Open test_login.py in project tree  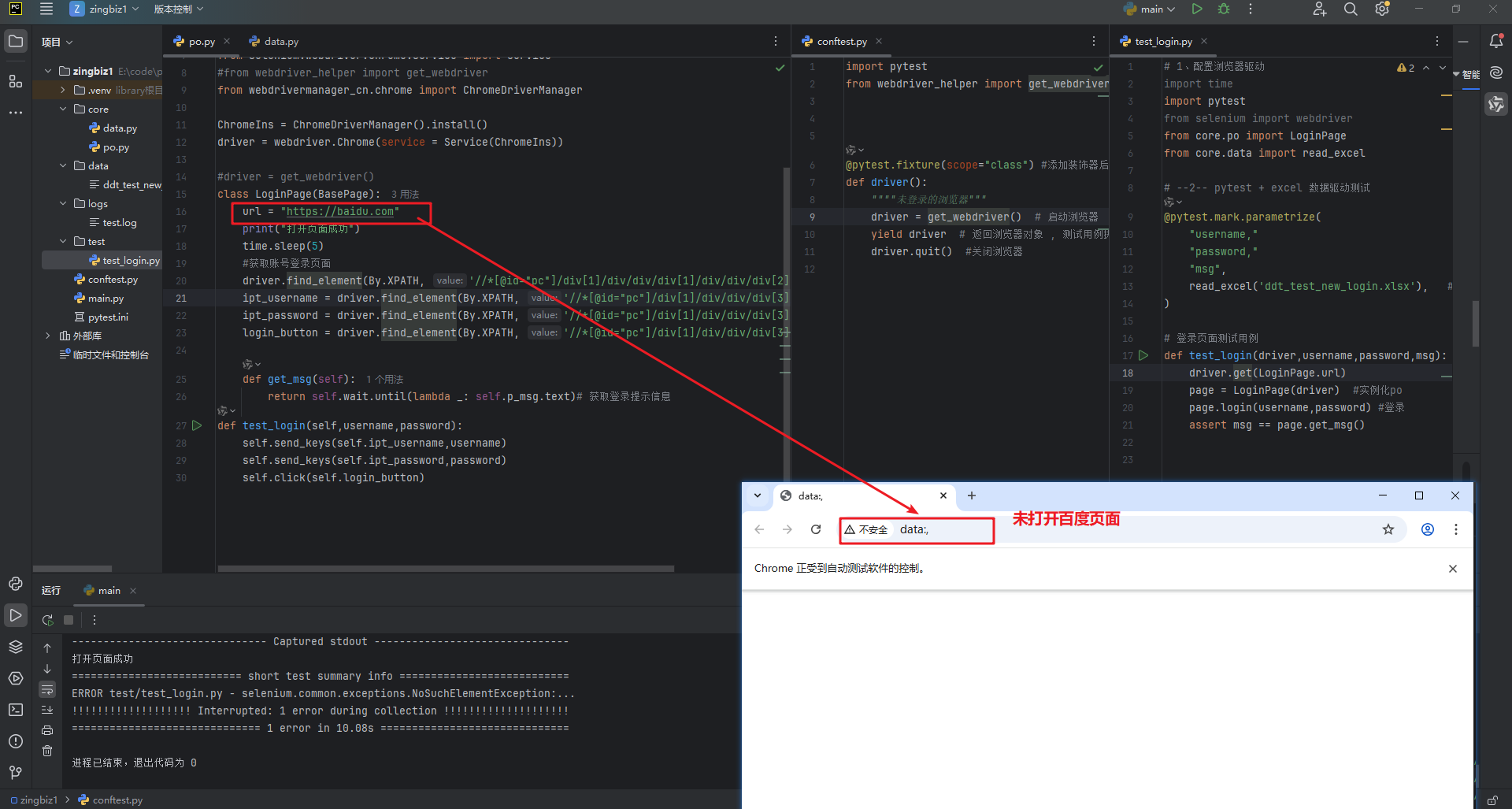click(x=124, y=260)
